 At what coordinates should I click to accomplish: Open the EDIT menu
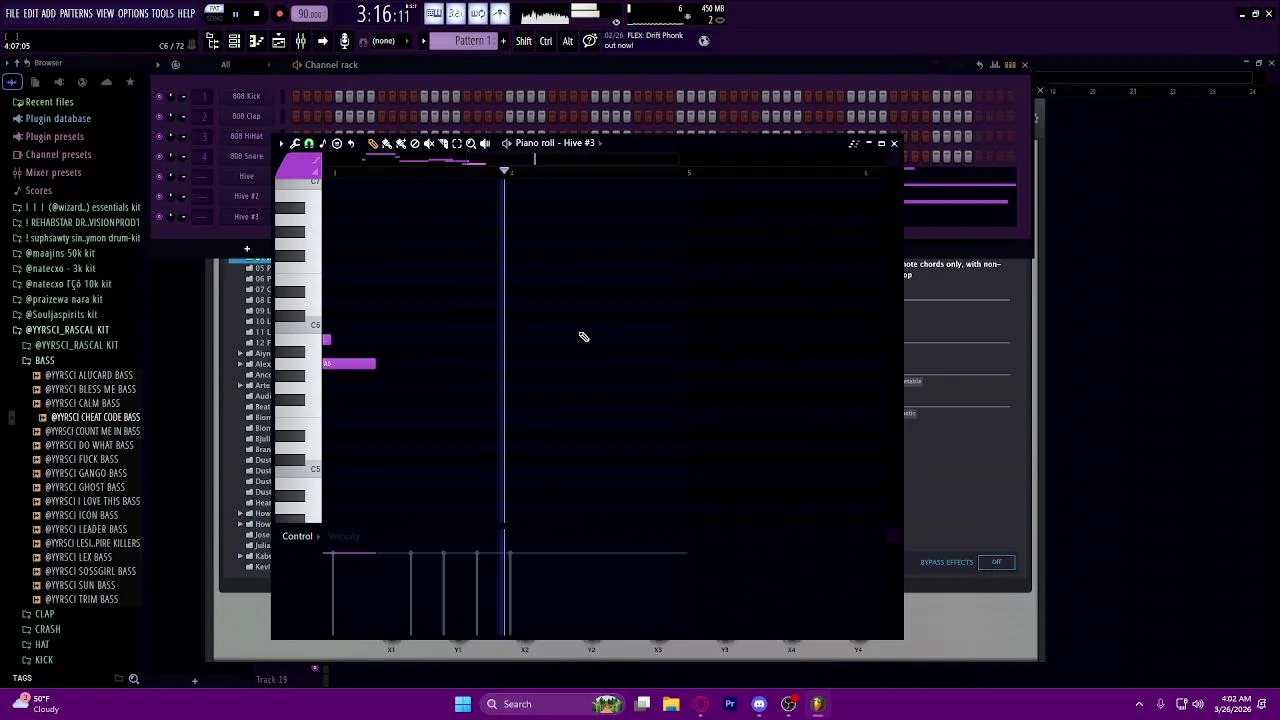(x=31, y=13)
